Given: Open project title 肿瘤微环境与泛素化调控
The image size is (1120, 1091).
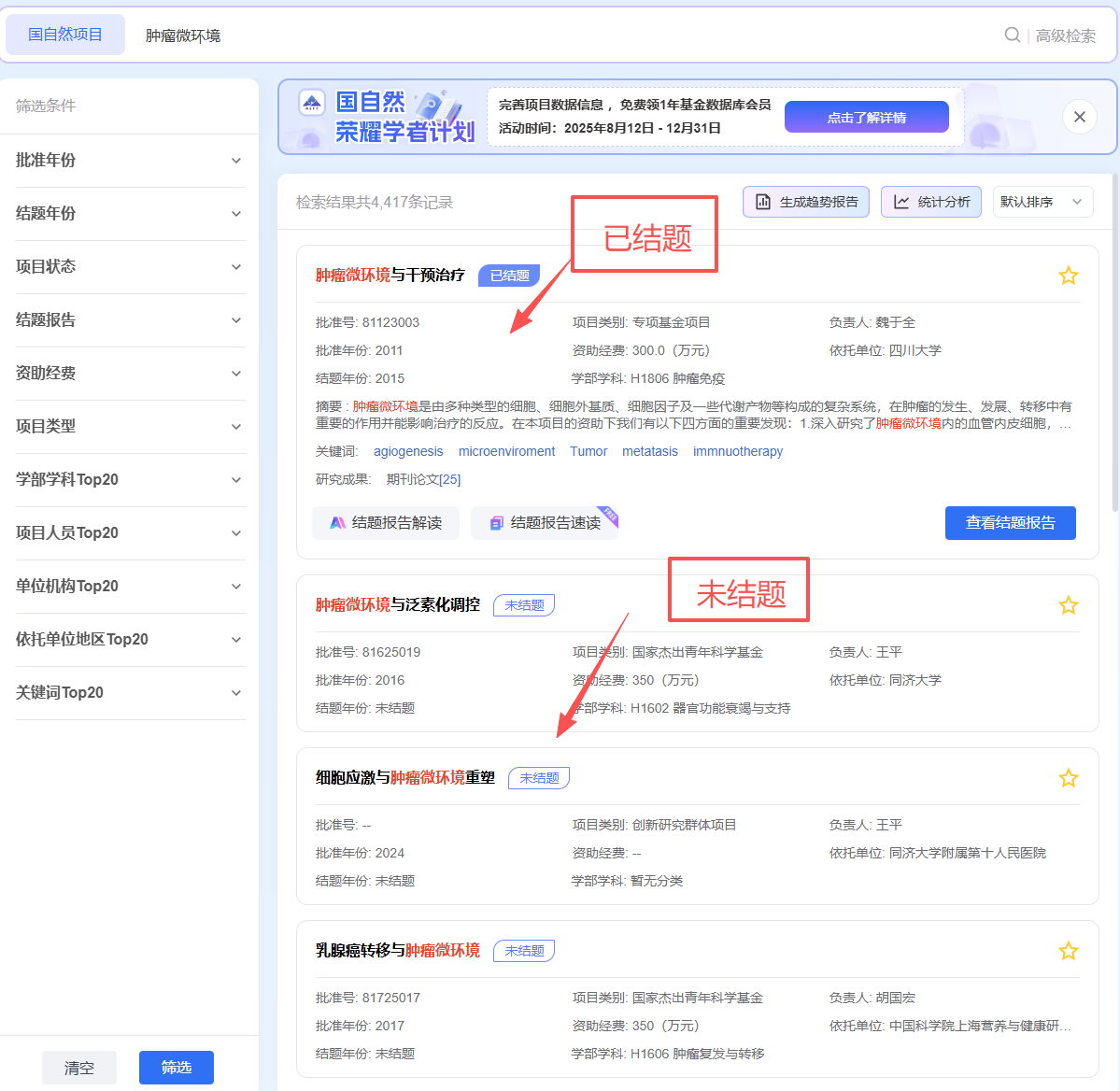Looking at the screenshot, I should point(398,604).
